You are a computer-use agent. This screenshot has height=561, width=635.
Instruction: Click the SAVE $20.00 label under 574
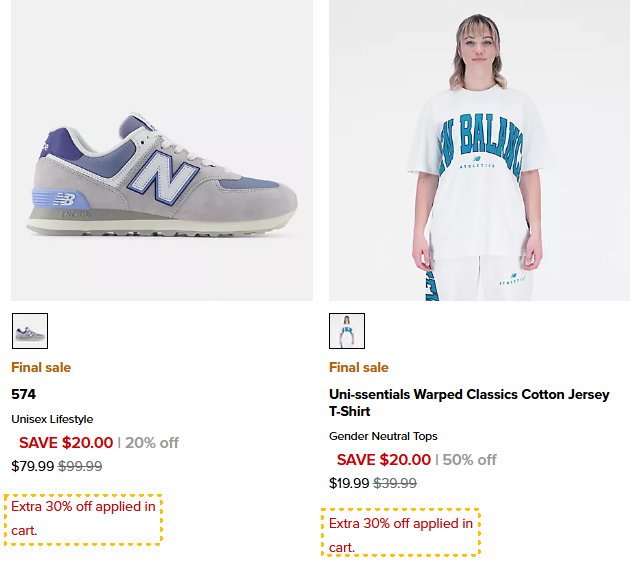click(66, 443)
